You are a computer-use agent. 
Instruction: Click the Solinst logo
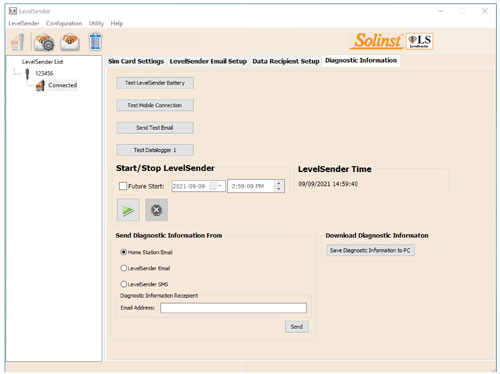(377, 41)
